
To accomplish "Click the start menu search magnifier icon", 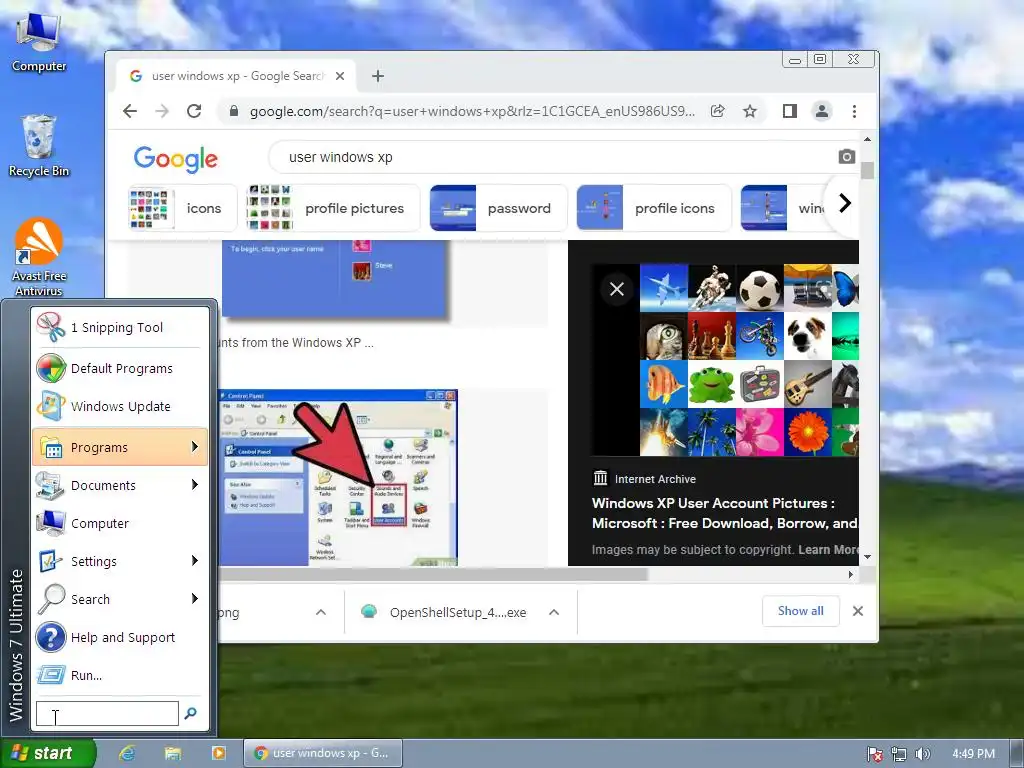I will 191,713.
